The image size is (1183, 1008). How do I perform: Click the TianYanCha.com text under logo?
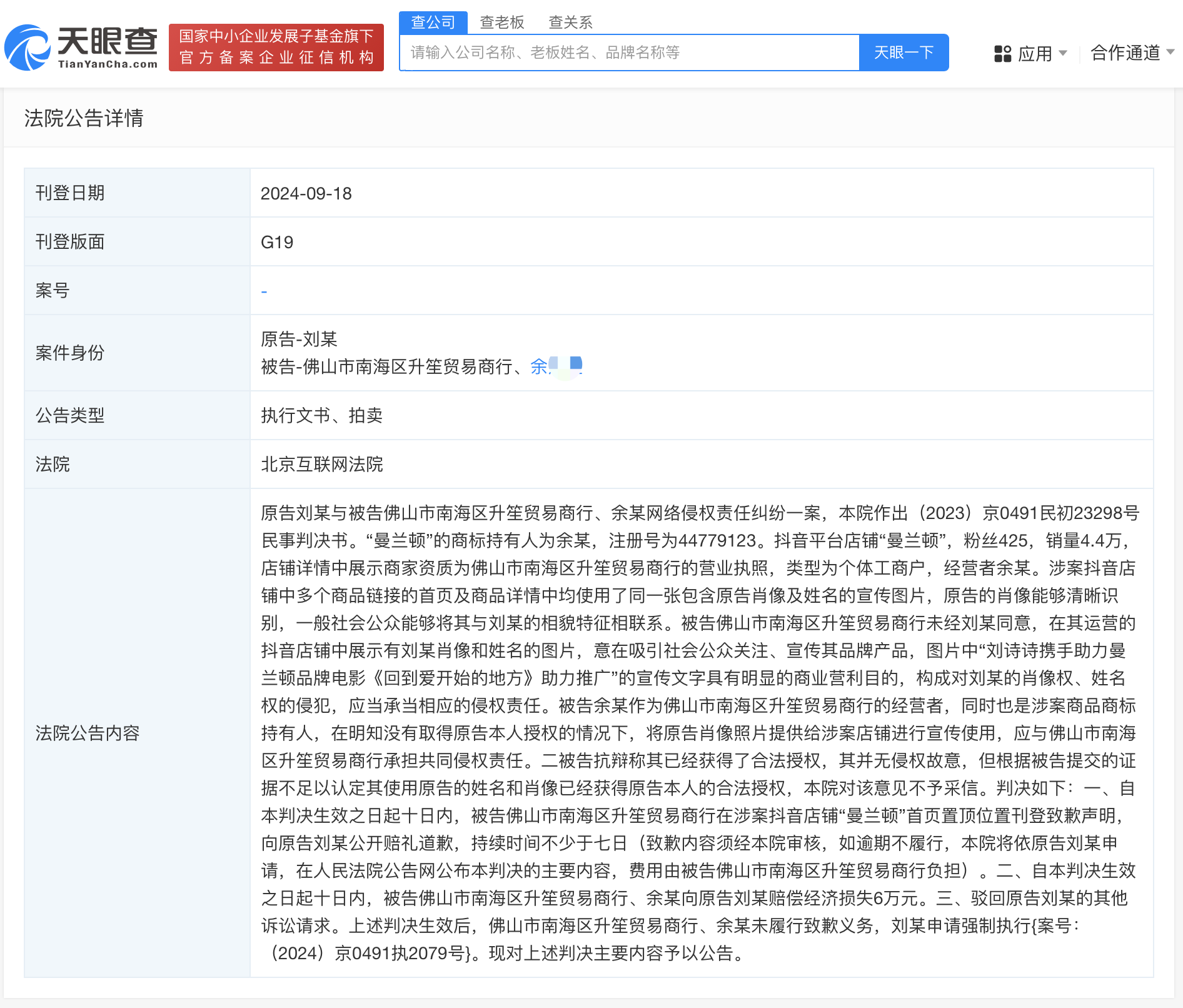pyautogui.click(x=109, y=63)
